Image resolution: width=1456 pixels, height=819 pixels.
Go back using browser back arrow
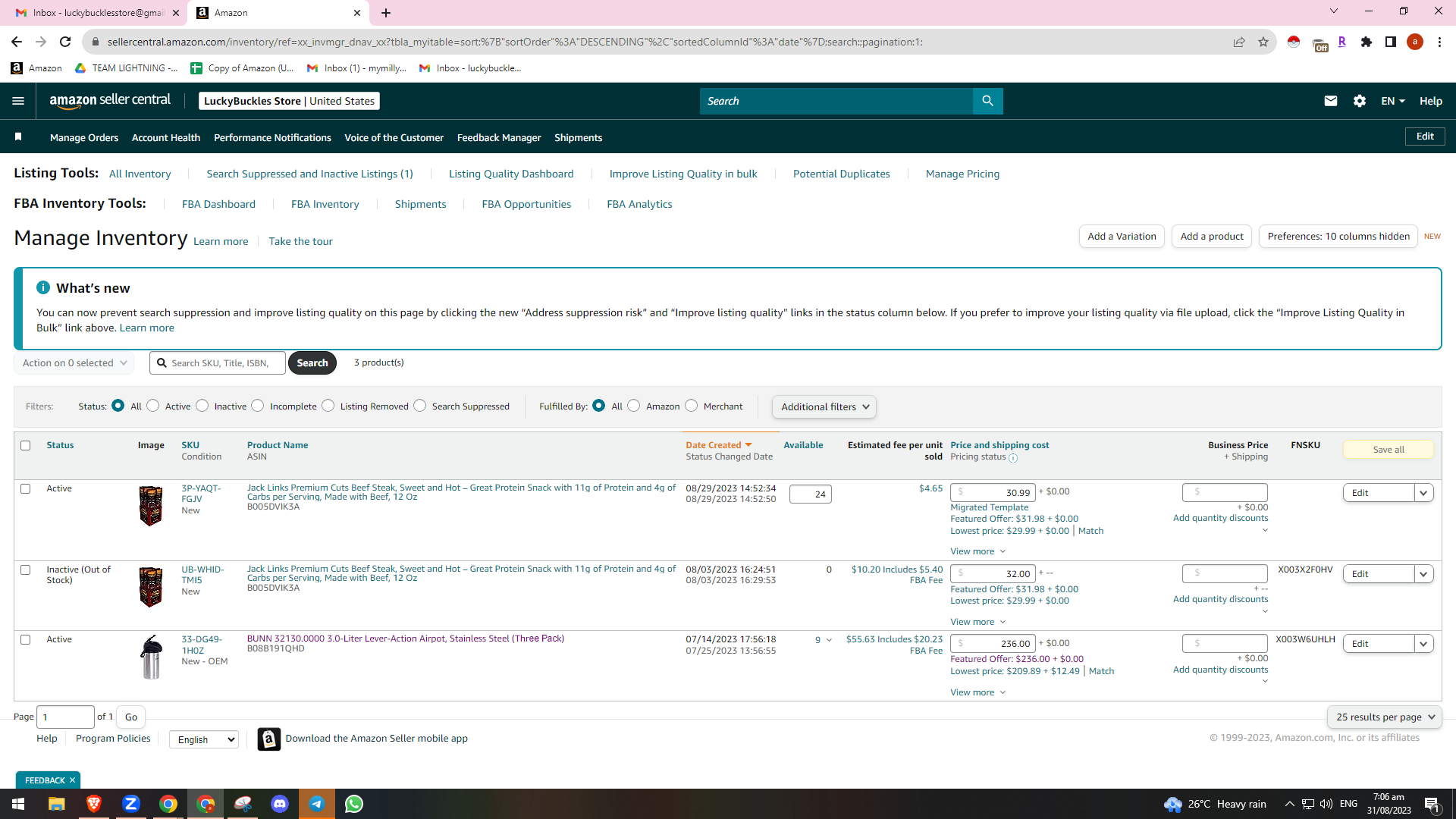(x=17, y=42)
